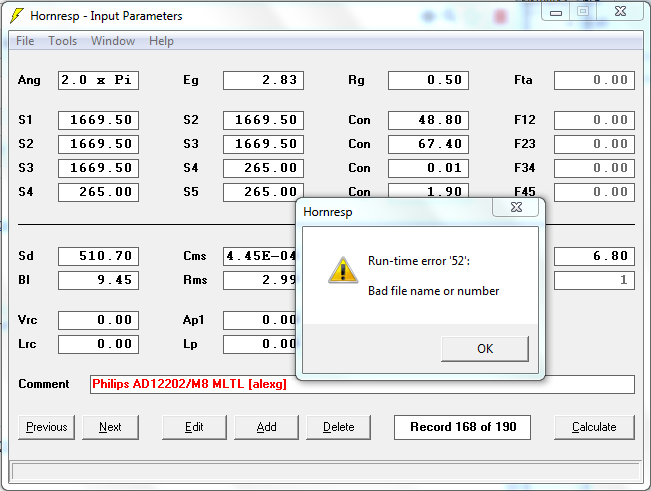Click the Lrc field 0.00
651x491 pixels.
coord(98,344)
